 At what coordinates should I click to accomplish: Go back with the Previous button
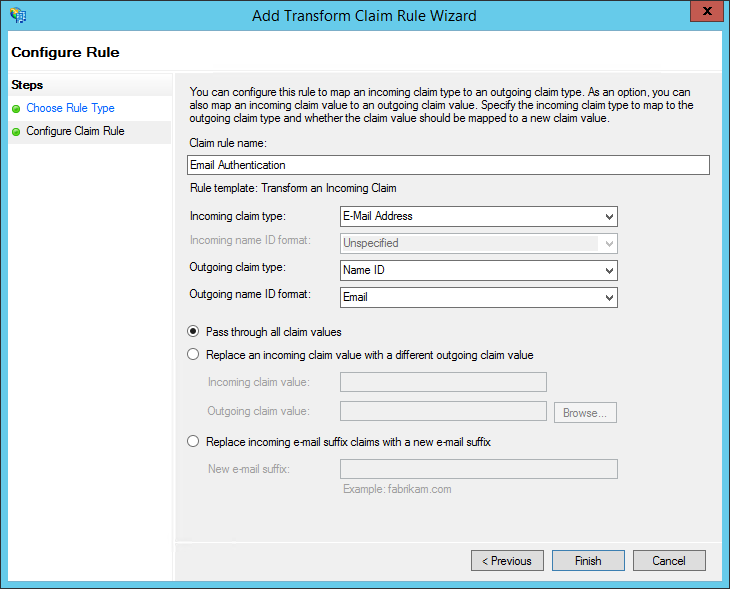pos(508,561)
